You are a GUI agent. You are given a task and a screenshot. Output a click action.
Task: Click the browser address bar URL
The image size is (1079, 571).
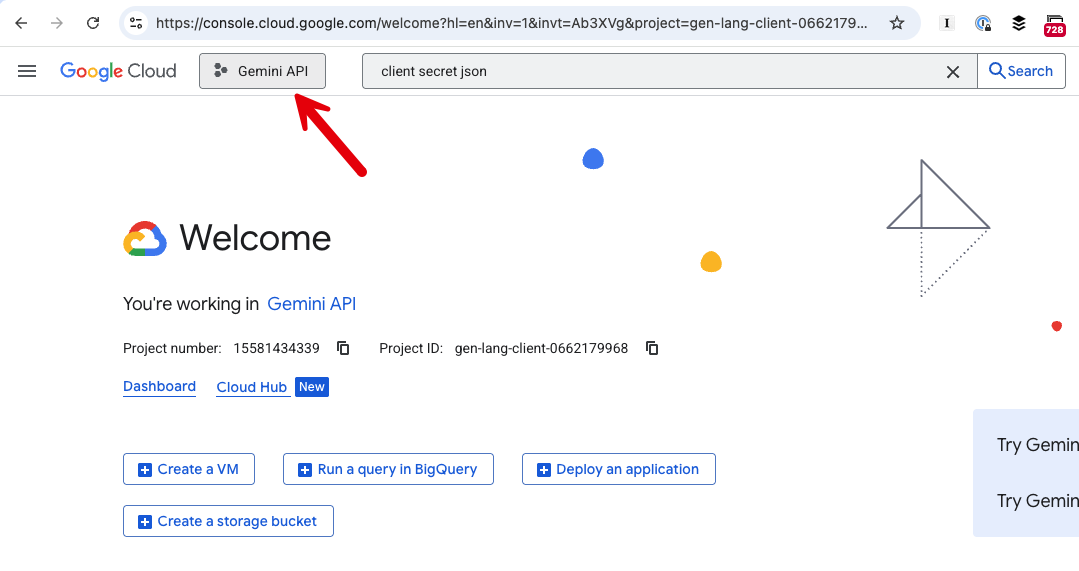click(x=511, y=23)
